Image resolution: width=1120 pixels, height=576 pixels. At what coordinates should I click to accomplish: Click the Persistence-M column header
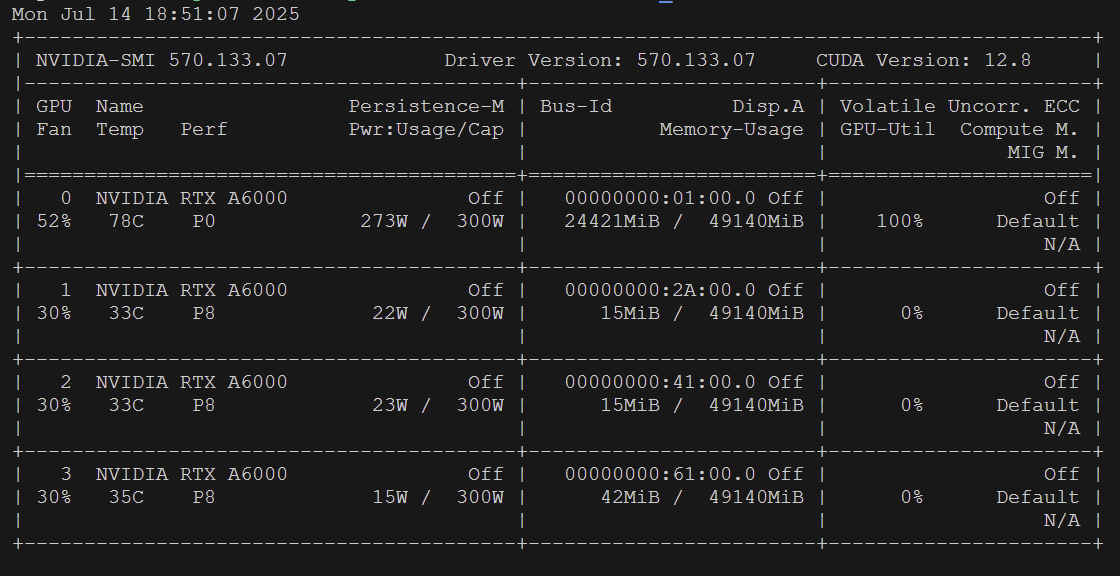coord(426,106)
